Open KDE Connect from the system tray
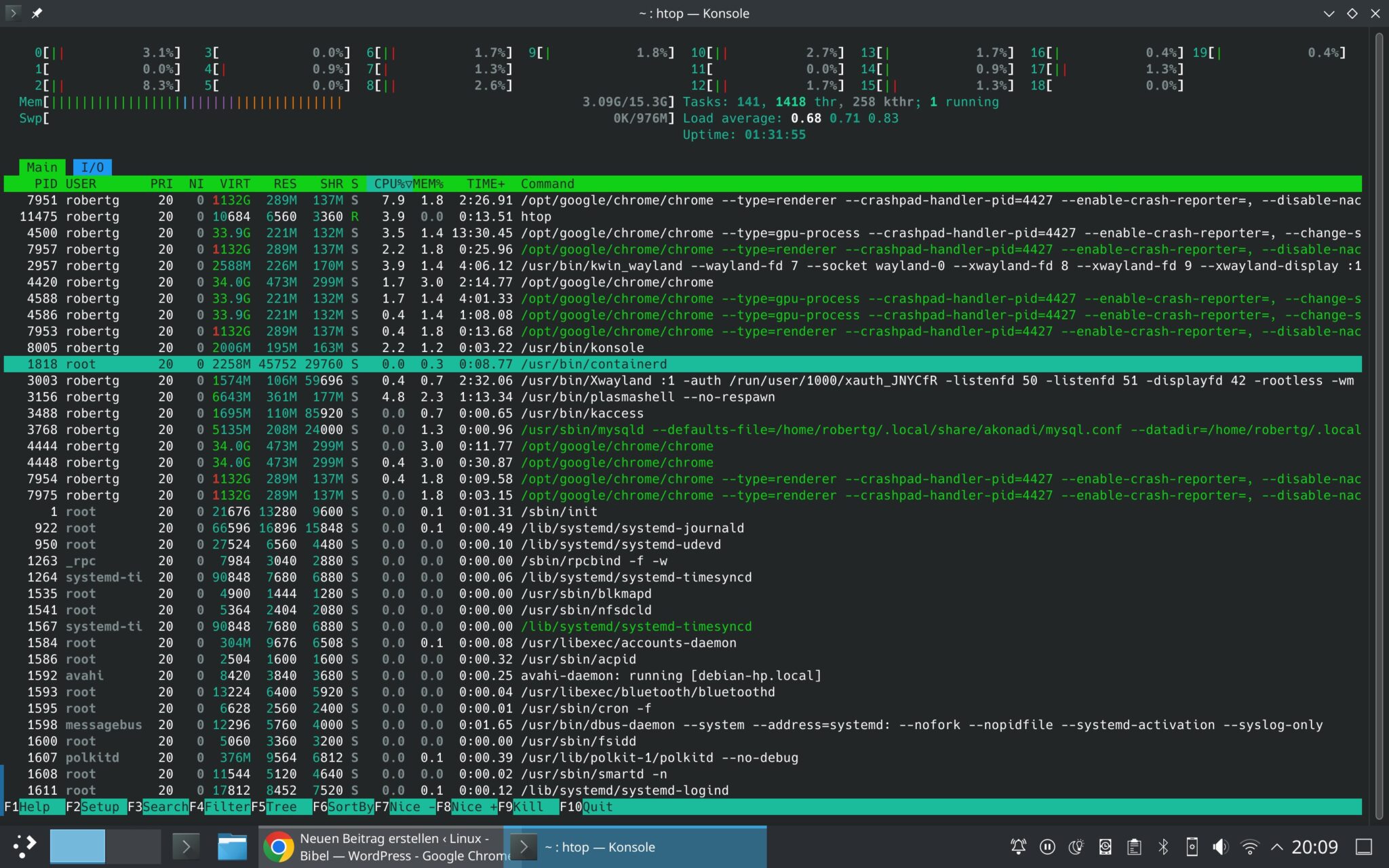 1192,846
